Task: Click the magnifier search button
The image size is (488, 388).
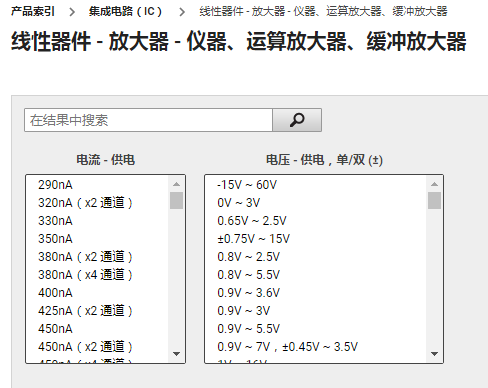Action: coord(297,120)
